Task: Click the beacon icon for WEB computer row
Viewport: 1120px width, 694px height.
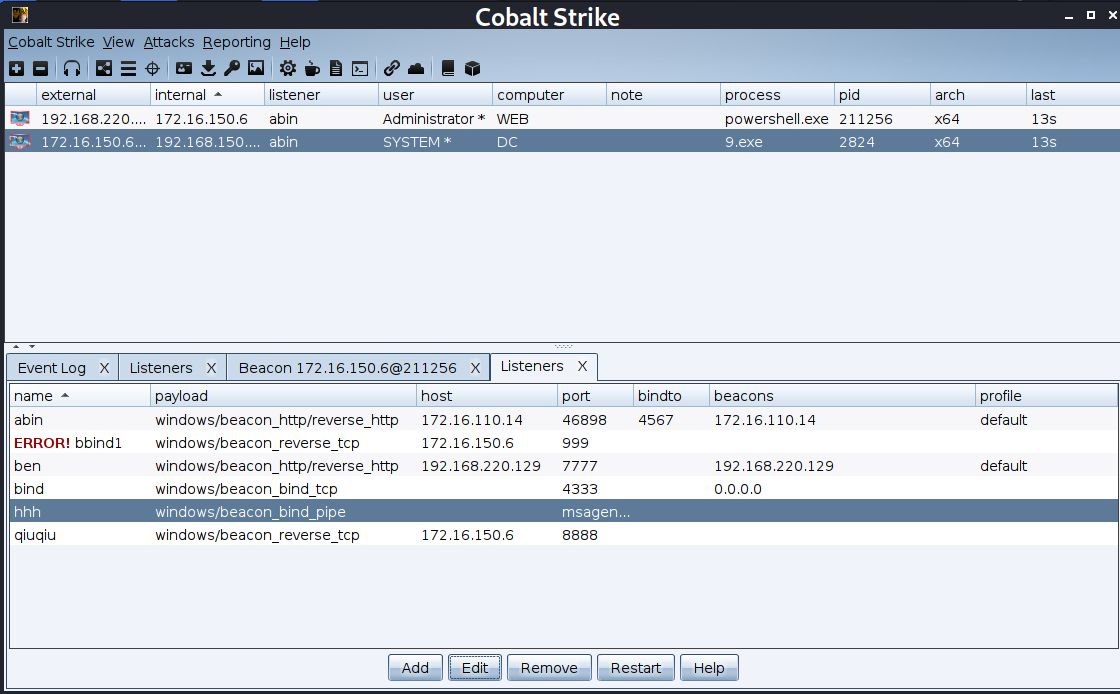Action: point(20,119)
